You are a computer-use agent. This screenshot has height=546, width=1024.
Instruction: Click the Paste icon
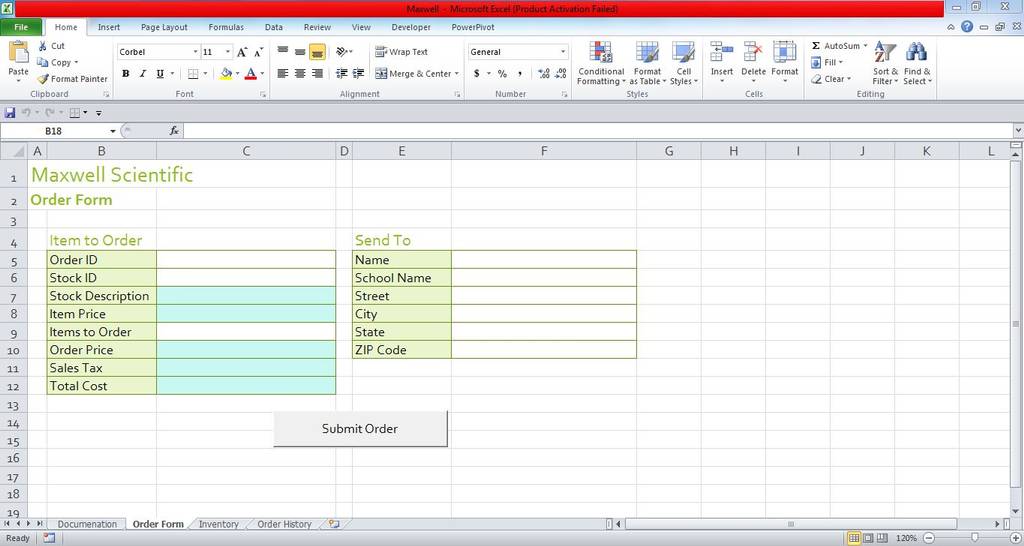[x=18, y=52]
